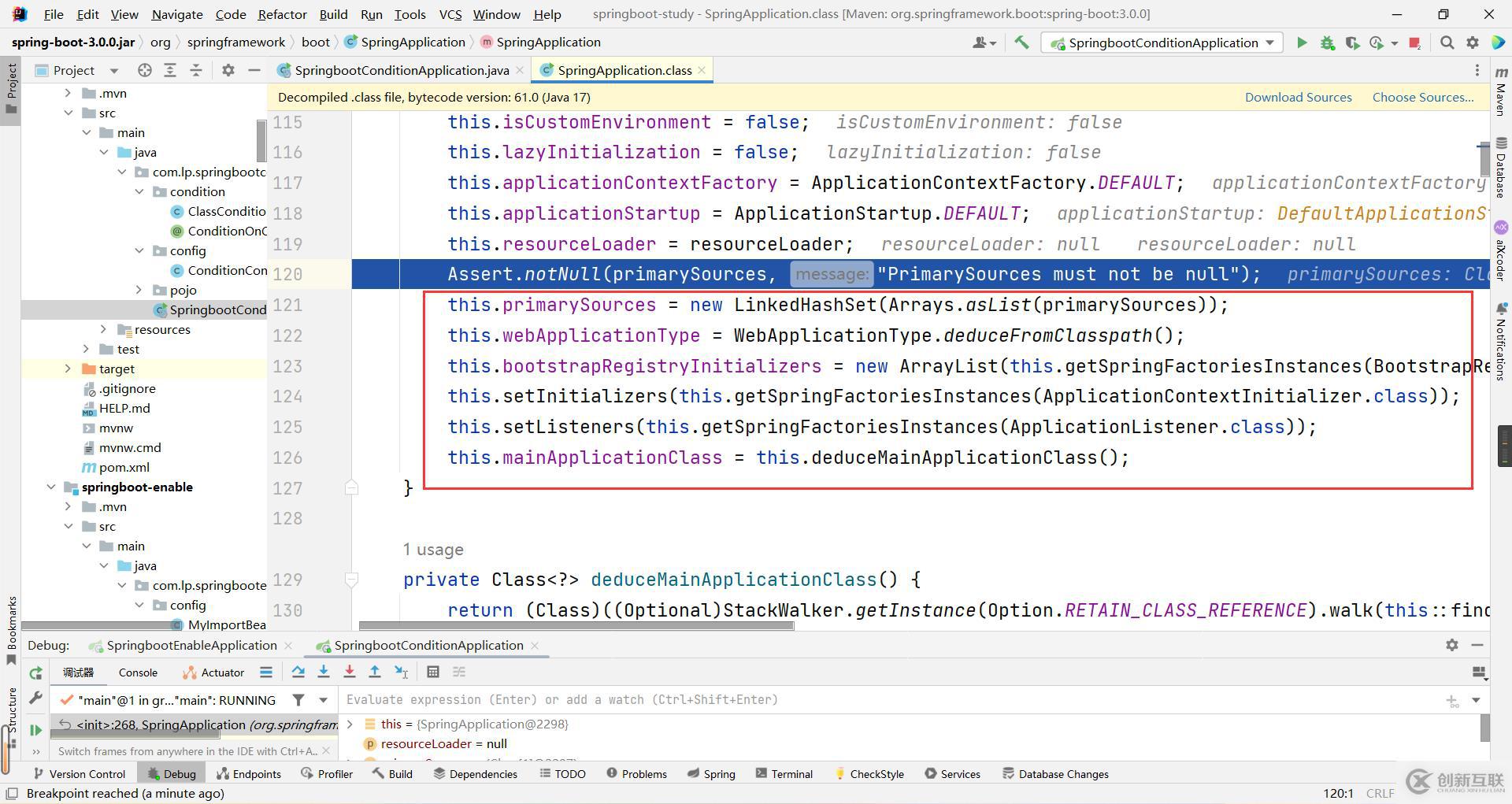Open IDE settings with the gear icon

tap(1473, 43)
